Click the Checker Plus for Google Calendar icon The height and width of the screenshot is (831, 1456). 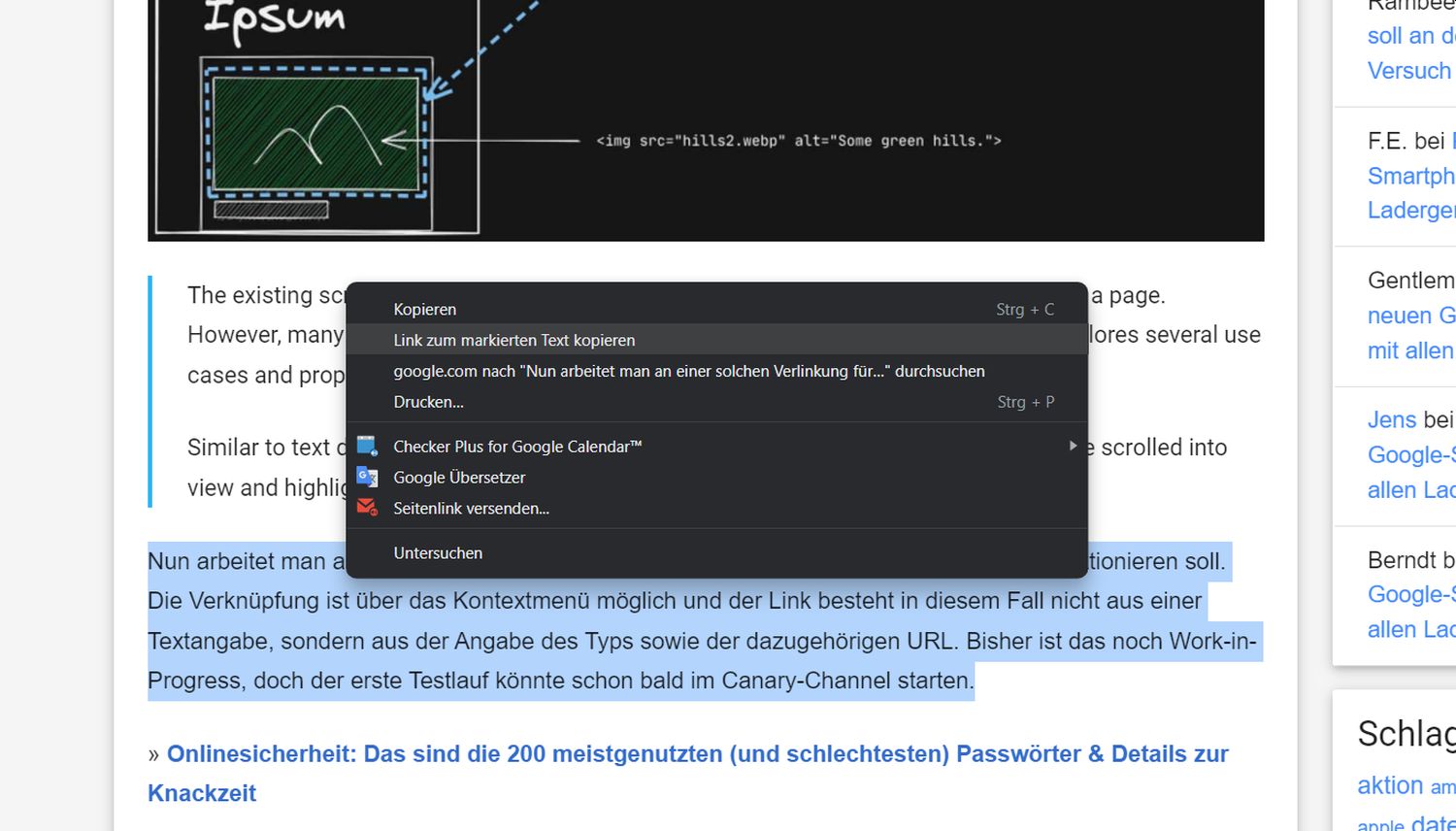367,447
